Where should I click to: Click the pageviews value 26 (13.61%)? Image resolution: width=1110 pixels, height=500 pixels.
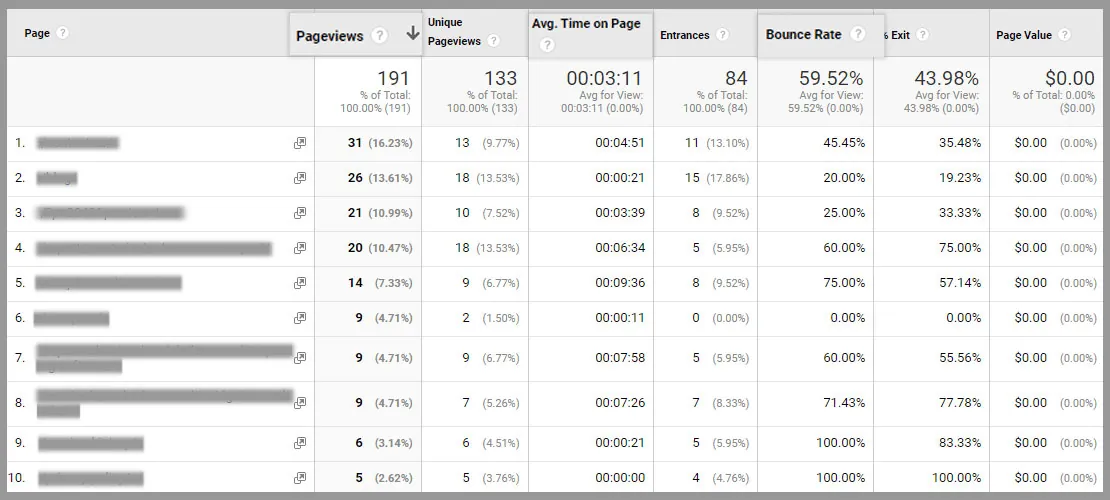pyautogui.click(x=379, y=178)
